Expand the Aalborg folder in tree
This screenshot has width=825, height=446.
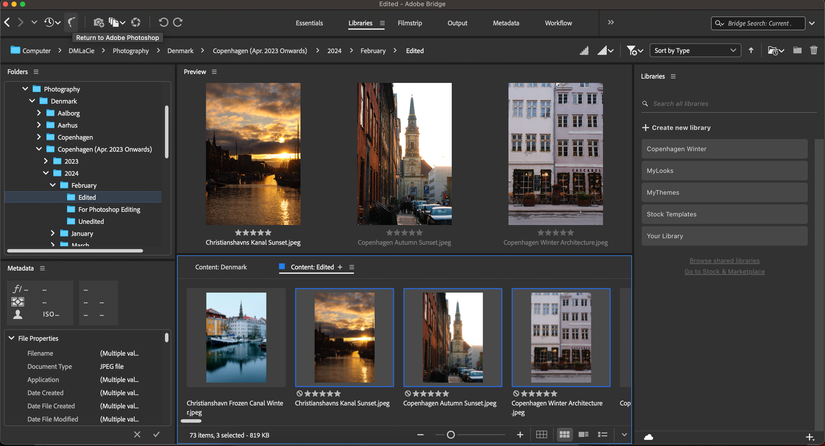pos(39,113)
